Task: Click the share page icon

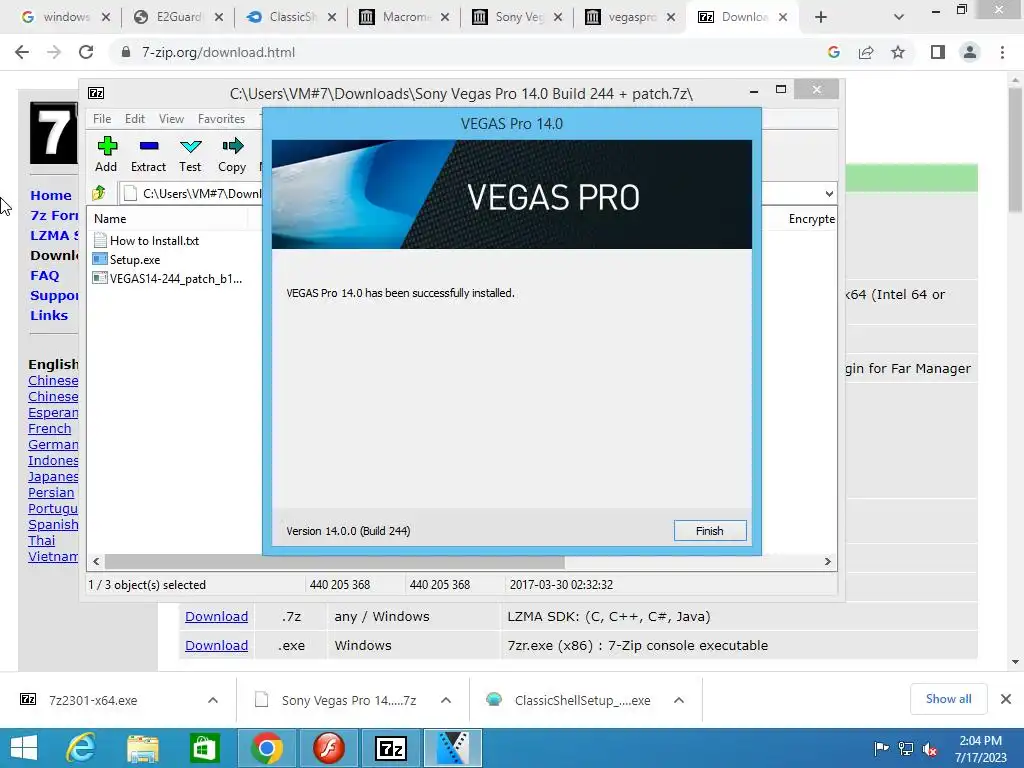Action: [866, 52]
